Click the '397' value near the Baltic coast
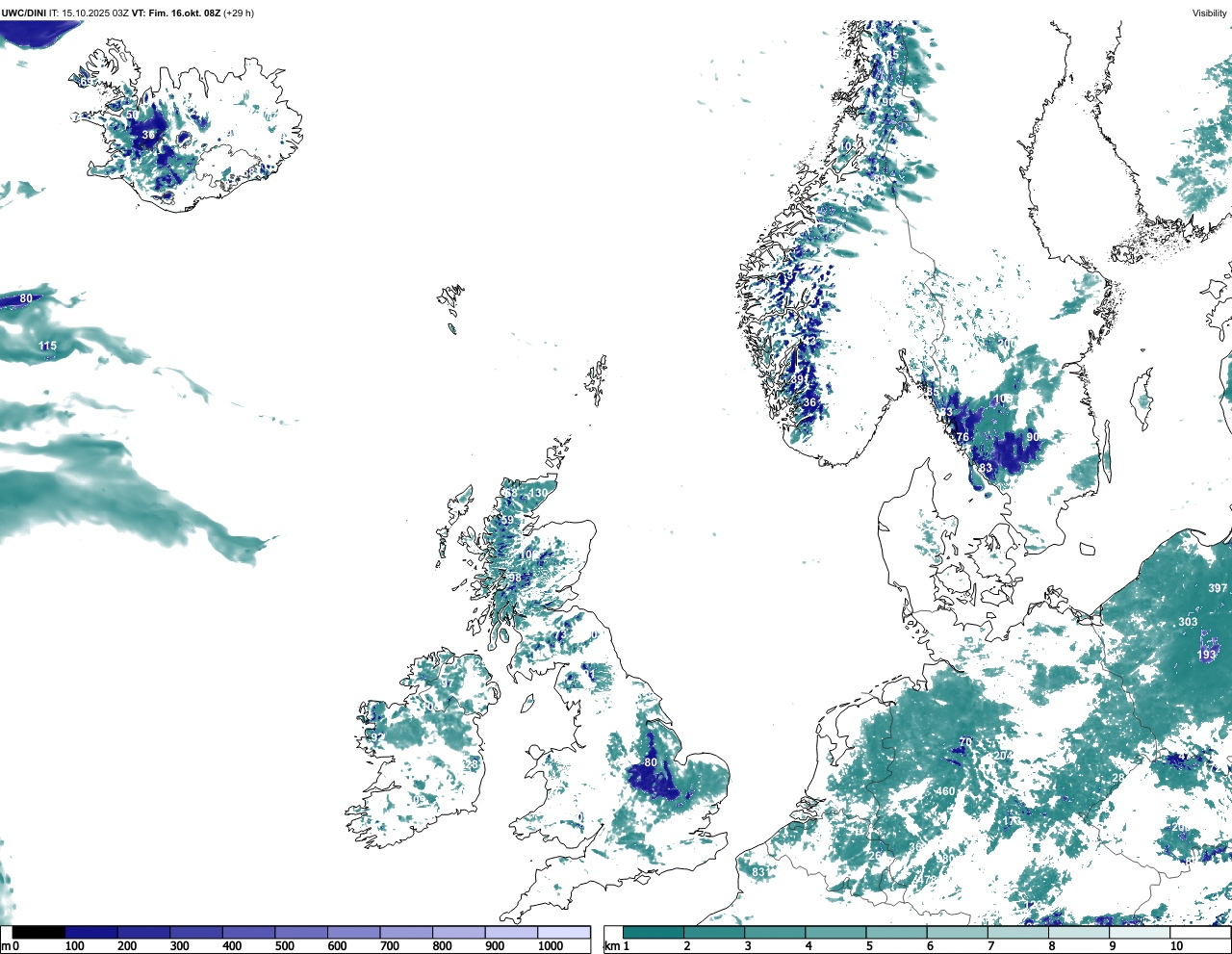Screen dimensions: 1232x954 coord(1218,588)
